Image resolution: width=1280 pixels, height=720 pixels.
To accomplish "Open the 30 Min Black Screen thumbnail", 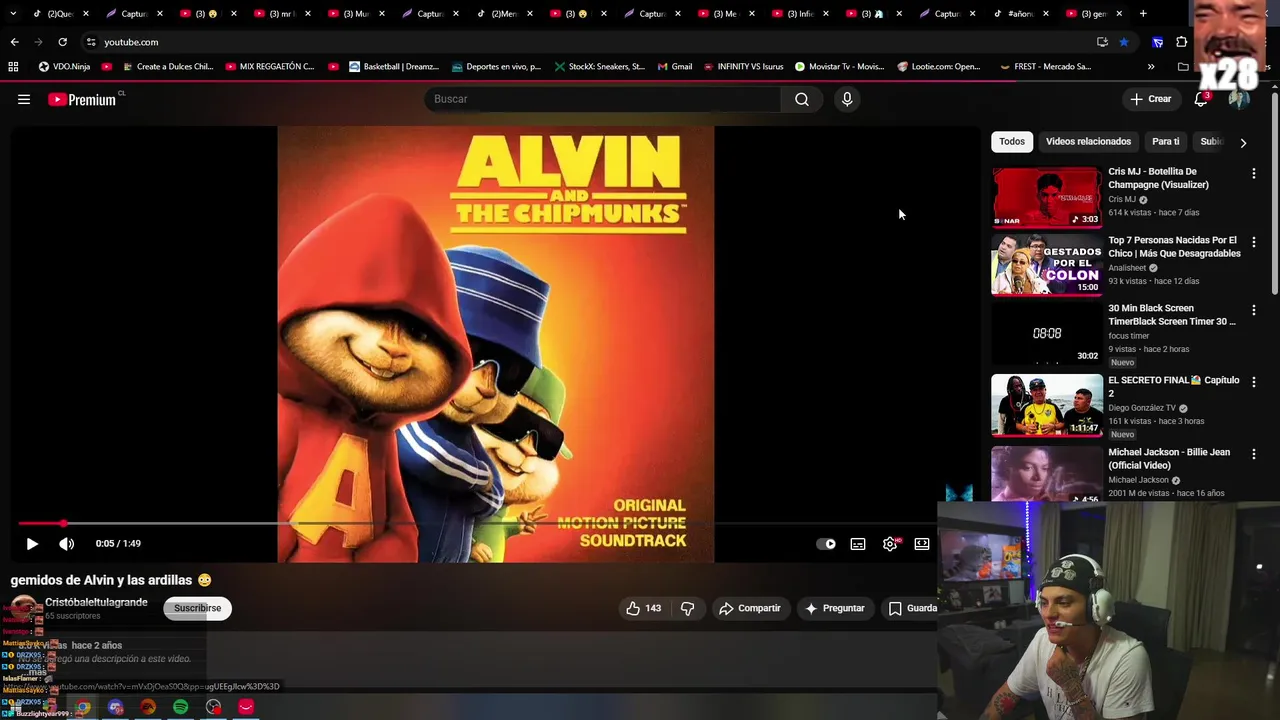I will pos(1047,333).
